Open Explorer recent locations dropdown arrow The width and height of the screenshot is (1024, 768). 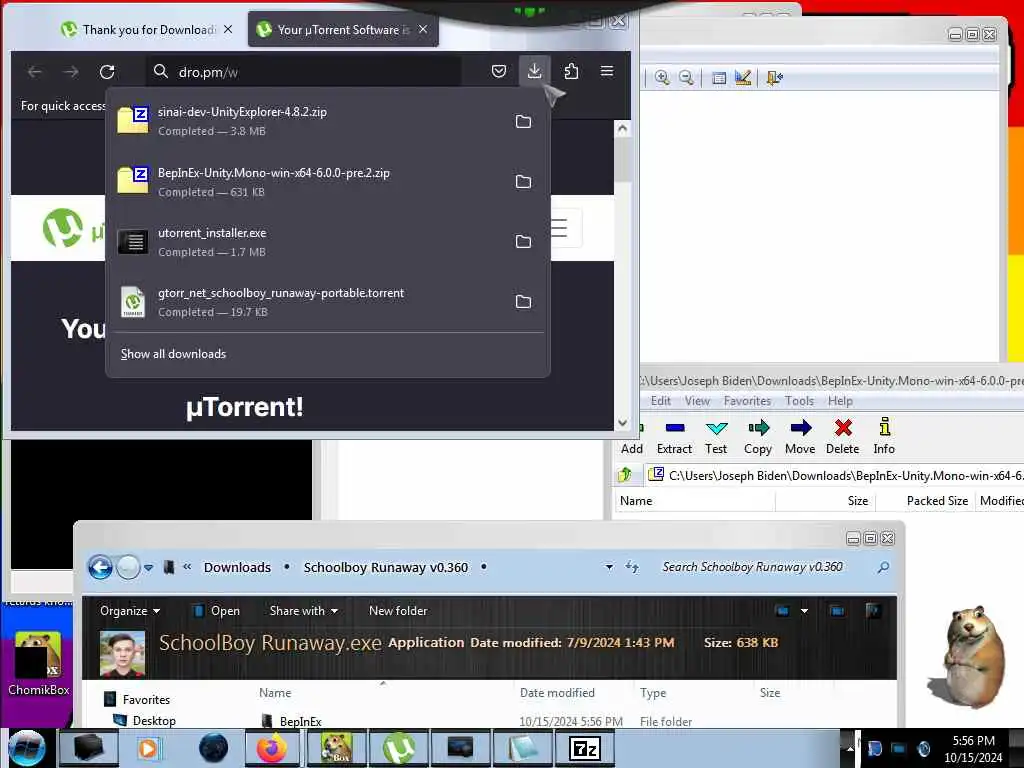pos(149,568)
